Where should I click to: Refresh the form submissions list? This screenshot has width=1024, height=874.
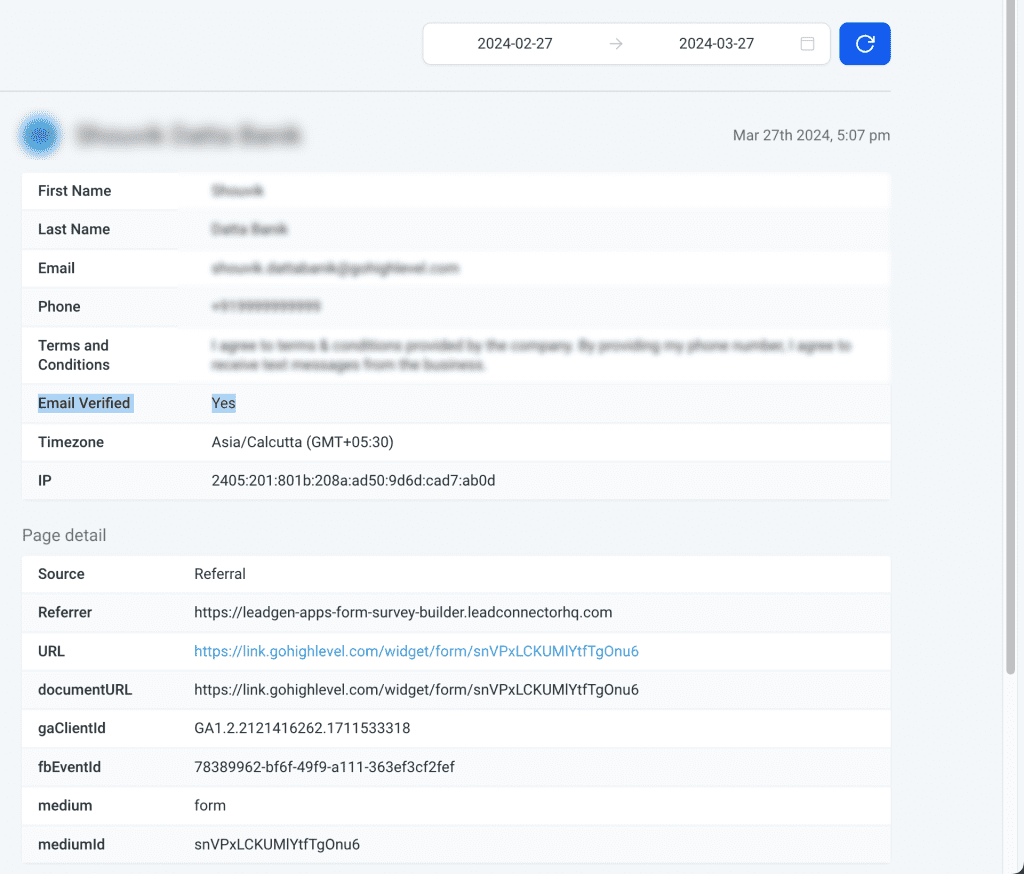(864, 43)
